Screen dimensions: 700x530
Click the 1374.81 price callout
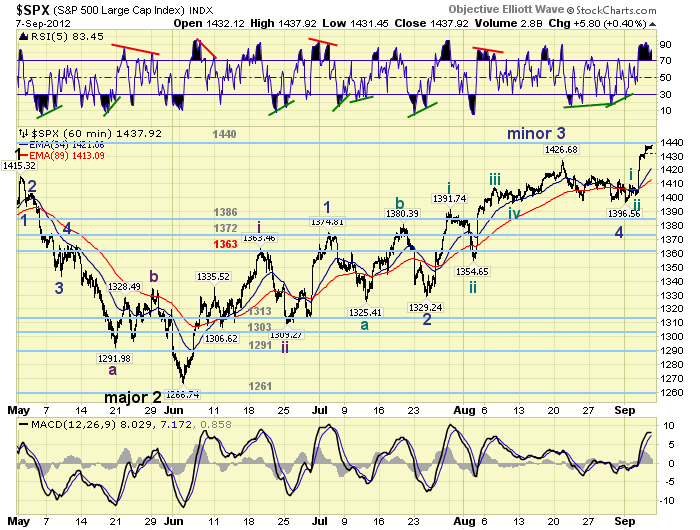pyautogui.click(x=327, y=222)
